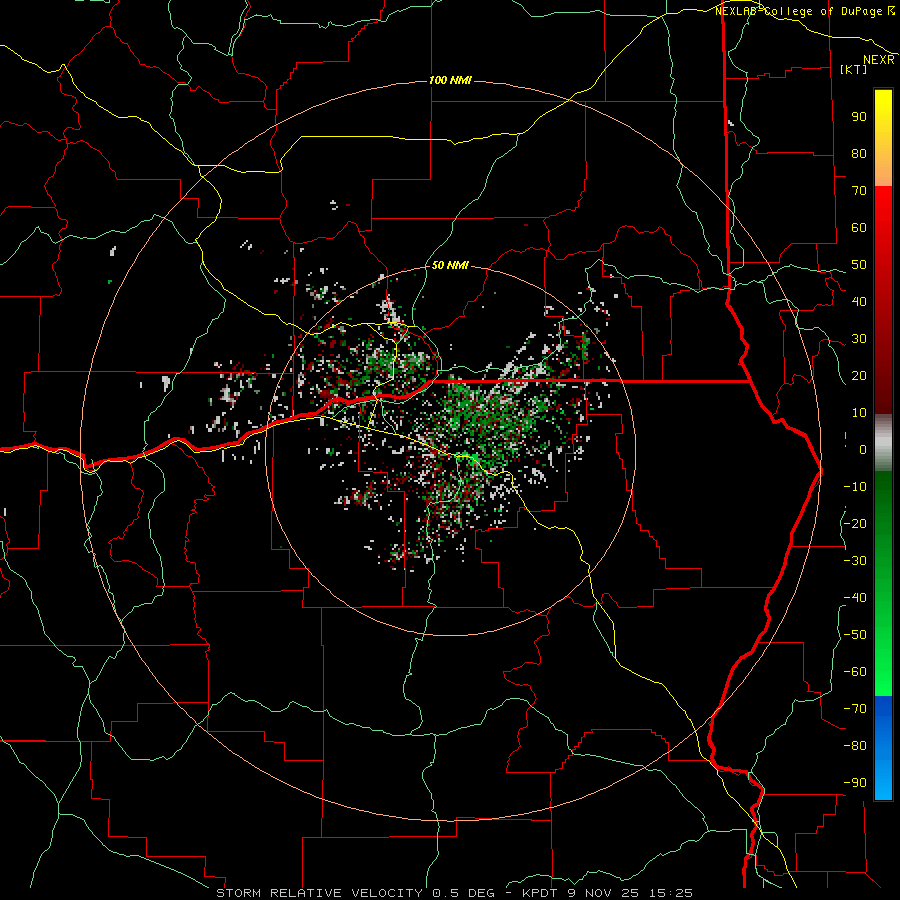Click the -30 value on the velocity scale
Screen dimensions: 900x900
click(x=855, y=561)
